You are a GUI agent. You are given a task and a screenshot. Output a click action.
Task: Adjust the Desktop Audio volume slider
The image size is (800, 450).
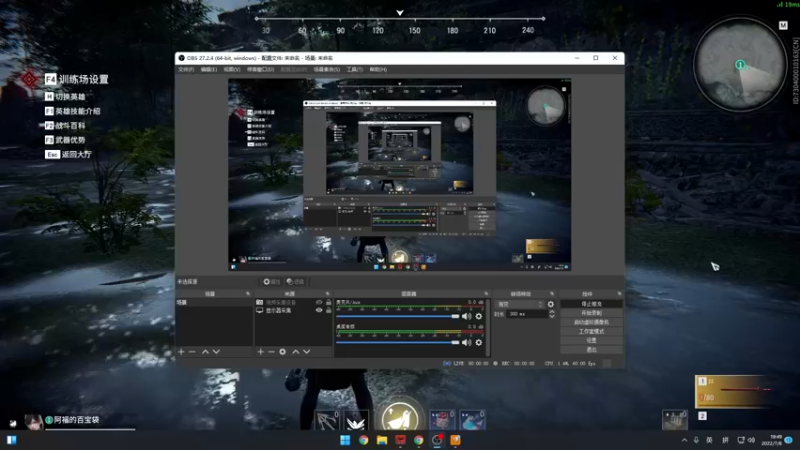[x=398, y=342]
